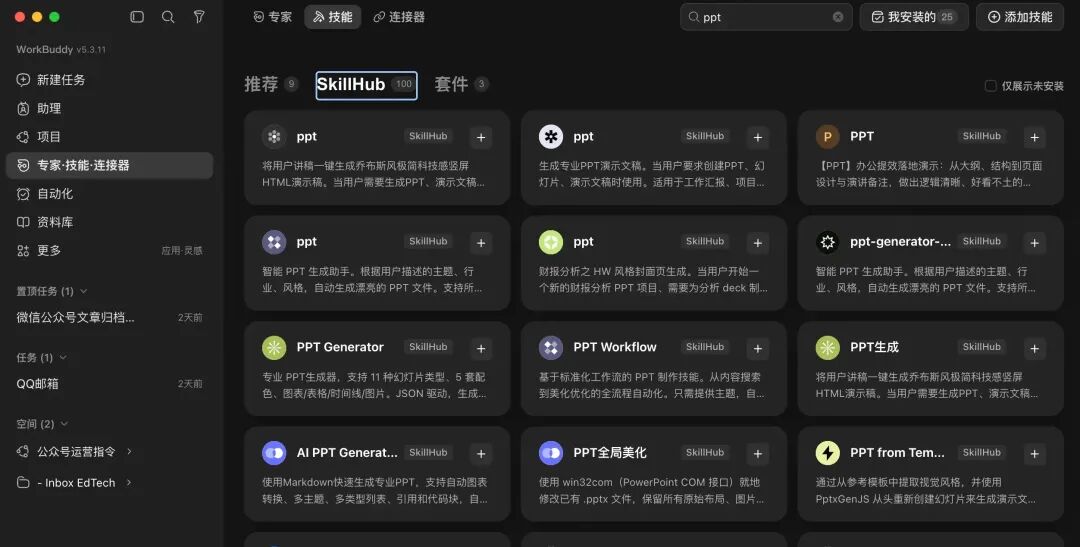Image resolution: width=1080 pixels, height=547 pixels.
Task: Add the PPT Workflow skill
Action: point(758,348)
